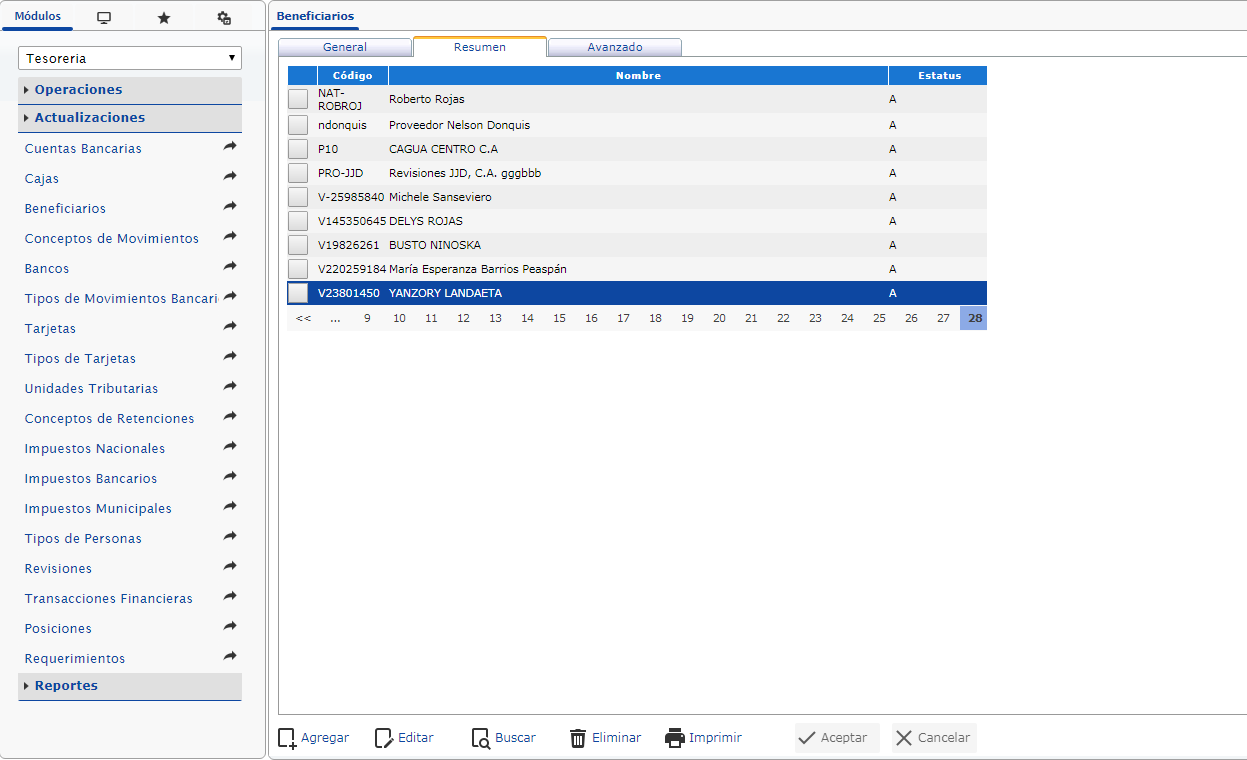Viewport: 1247px width, 760px height.
Task: Click share arrow beside Impuestos Nacionales
Action: pyautogui.click(x=230, y=447)
